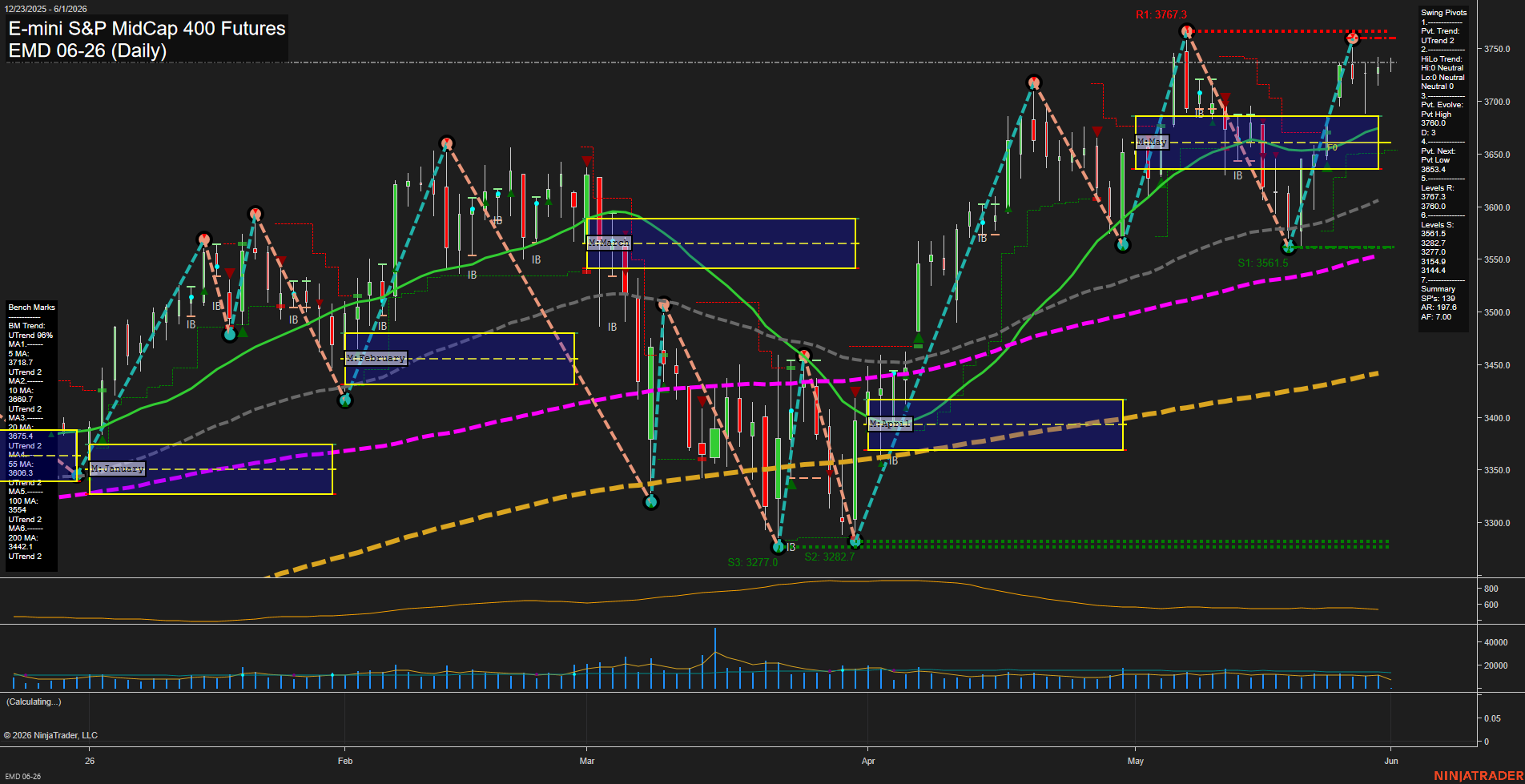The height and width of the screenshot is (784, 1525).
Task: Click the NINJATRADER logo
Action: pyautogui.click(x=1479, y=776)
